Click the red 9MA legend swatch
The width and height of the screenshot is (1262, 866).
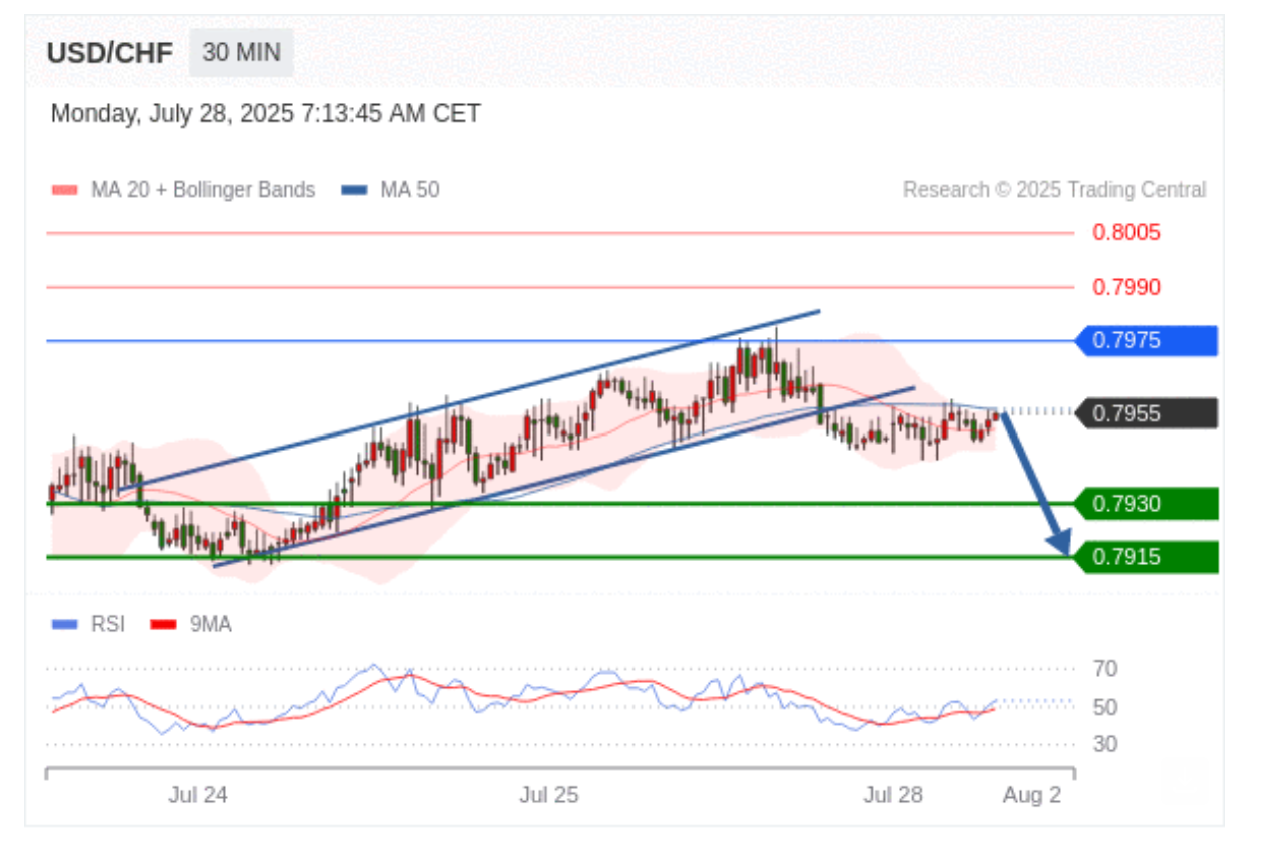[x=163, y=625]
